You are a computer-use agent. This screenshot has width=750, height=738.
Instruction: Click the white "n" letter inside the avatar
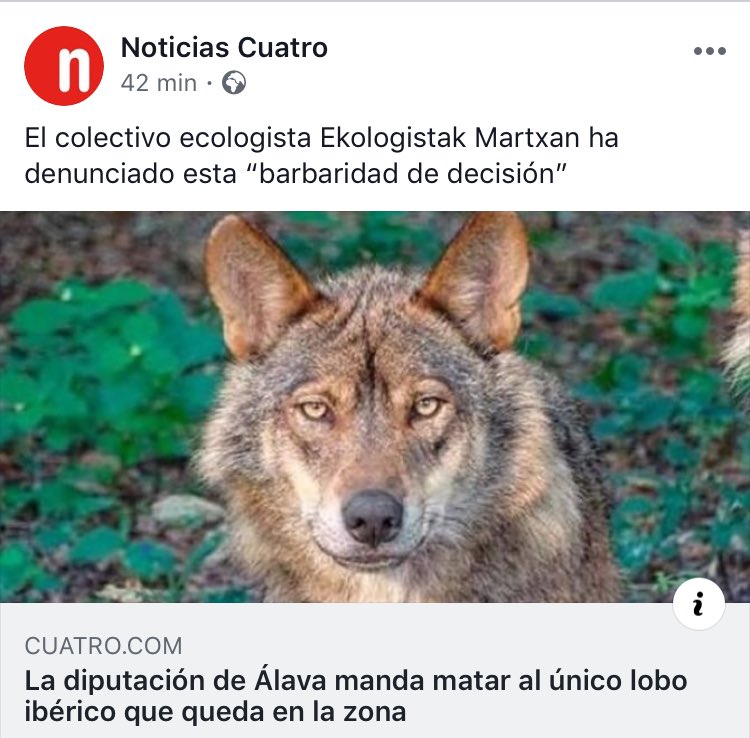[x=74, y=69]
